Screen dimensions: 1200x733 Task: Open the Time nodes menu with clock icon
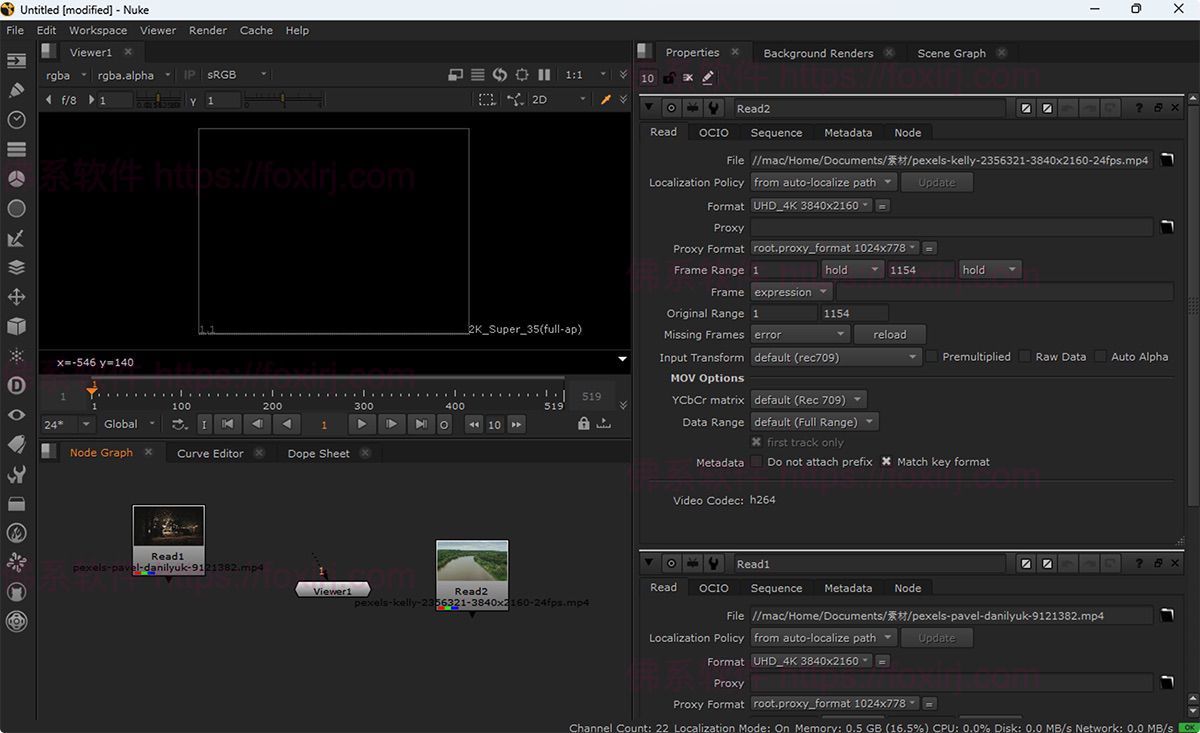[16, 119]
